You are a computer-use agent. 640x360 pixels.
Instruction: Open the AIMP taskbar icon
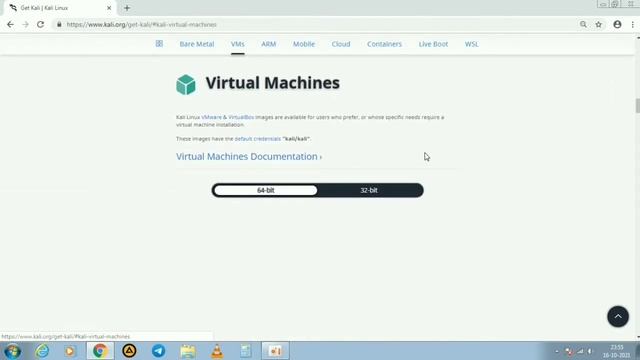(x=129, y=351)
